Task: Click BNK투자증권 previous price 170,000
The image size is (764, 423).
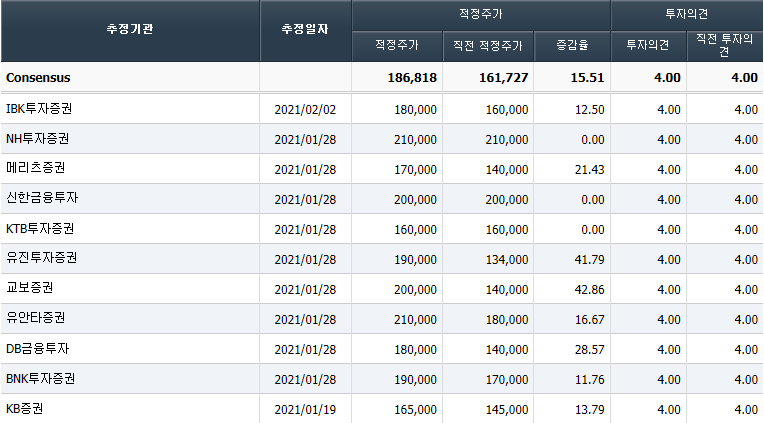Action: tap(507, 380)
